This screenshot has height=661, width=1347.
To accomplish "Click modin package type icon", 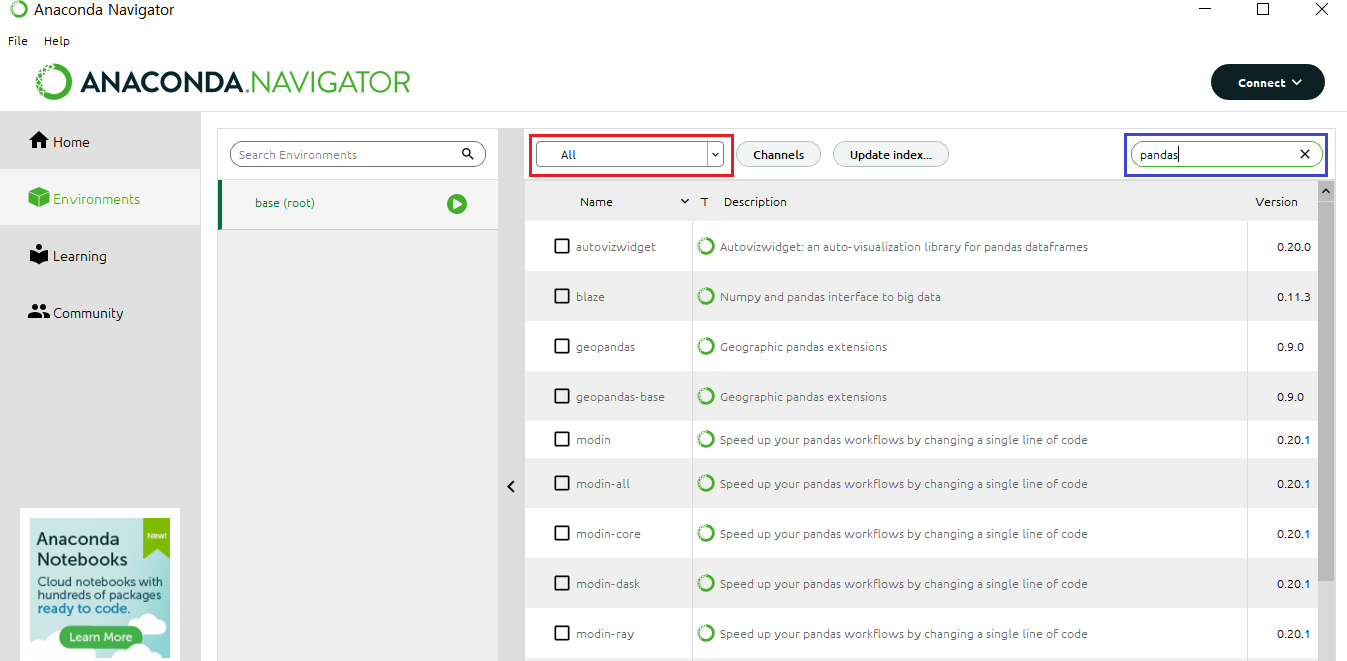I will (x=706, y=439).
